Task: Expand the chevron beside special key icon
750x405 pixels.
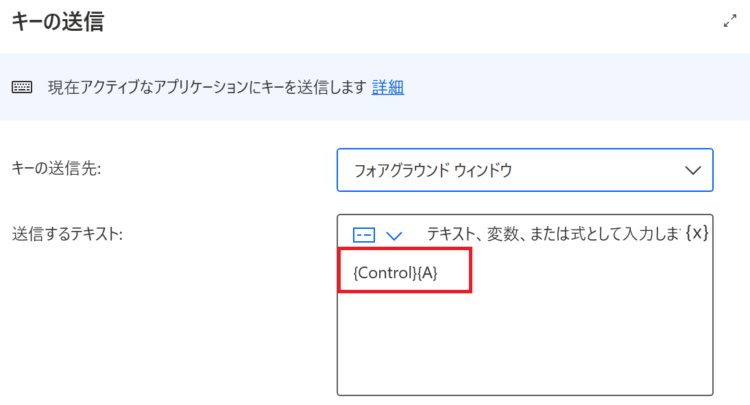Action: [394, 235]
